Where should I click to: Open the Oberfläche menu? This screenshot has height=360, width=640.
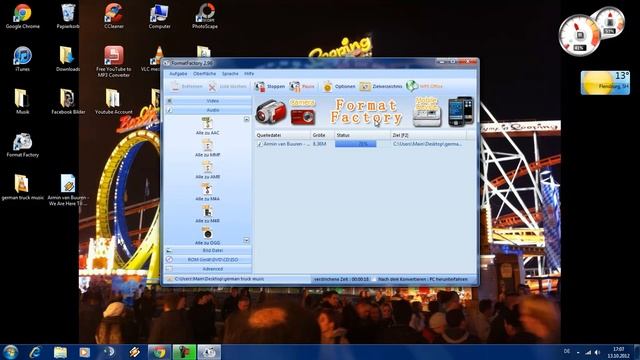pos(204,74)
